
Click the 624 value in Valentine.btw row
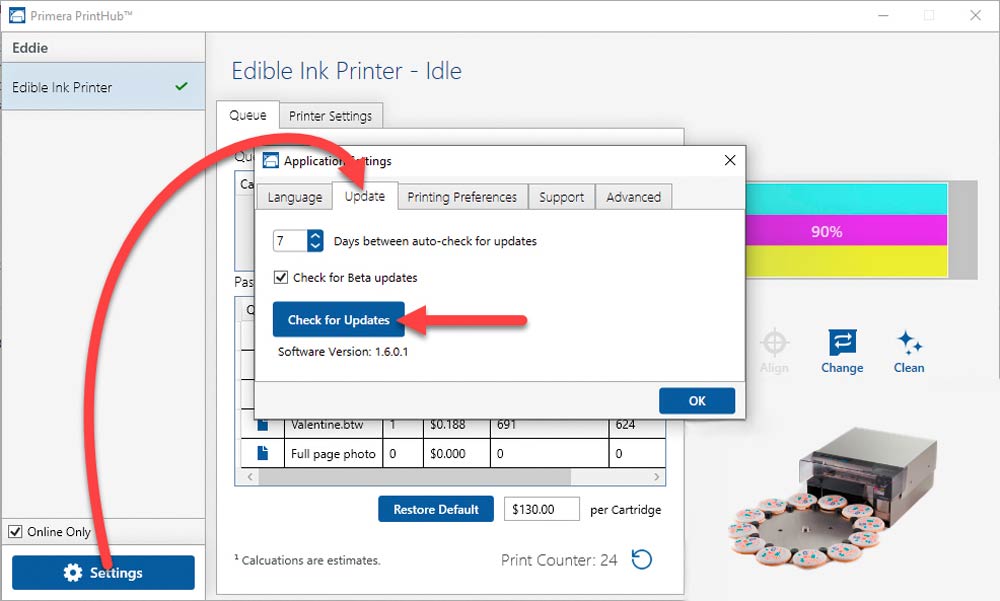pos(625,425)
